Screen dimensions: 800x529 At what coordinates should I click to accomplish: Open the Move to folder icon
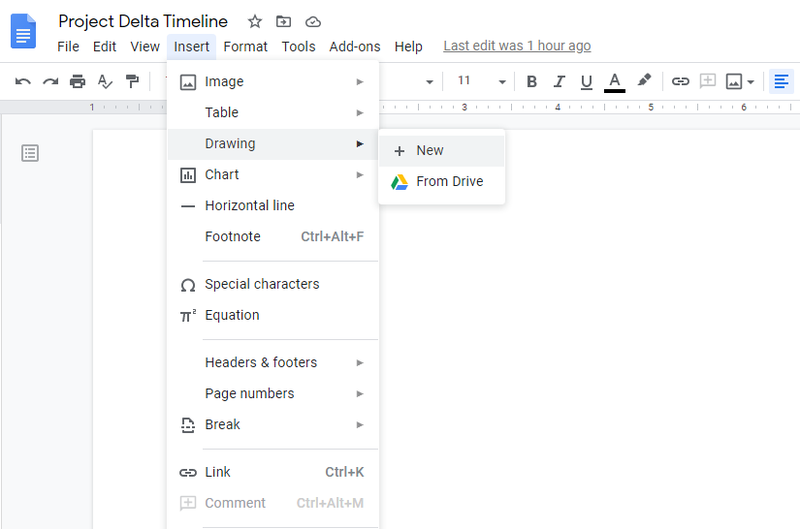point(284,21)
